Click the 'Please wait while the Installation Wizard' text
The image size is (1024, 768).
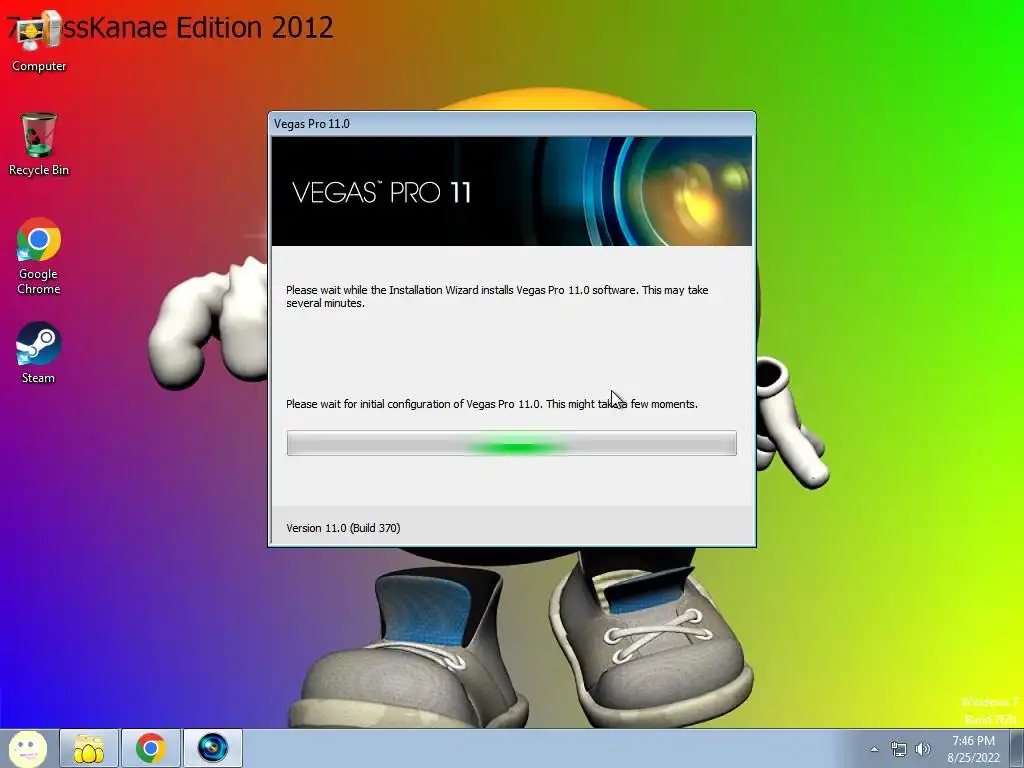click(x=497, y=296)
